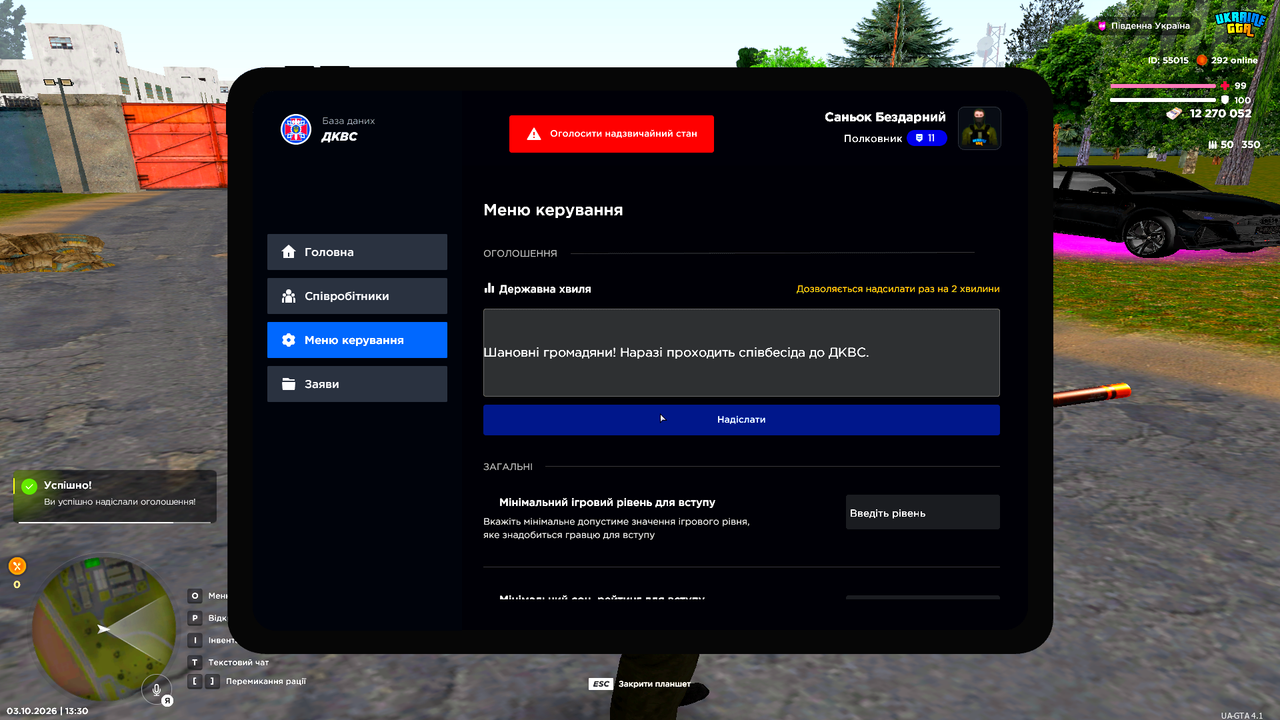Click the pink health bar
The height and width of the screenshot is (720, 1280).
pyautogui.click(x=1162, y=86)
